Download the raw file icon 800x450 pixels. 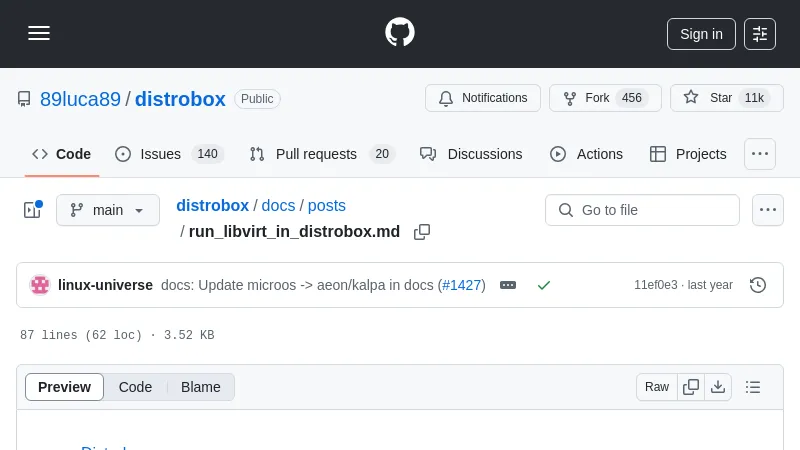point(717,387)
